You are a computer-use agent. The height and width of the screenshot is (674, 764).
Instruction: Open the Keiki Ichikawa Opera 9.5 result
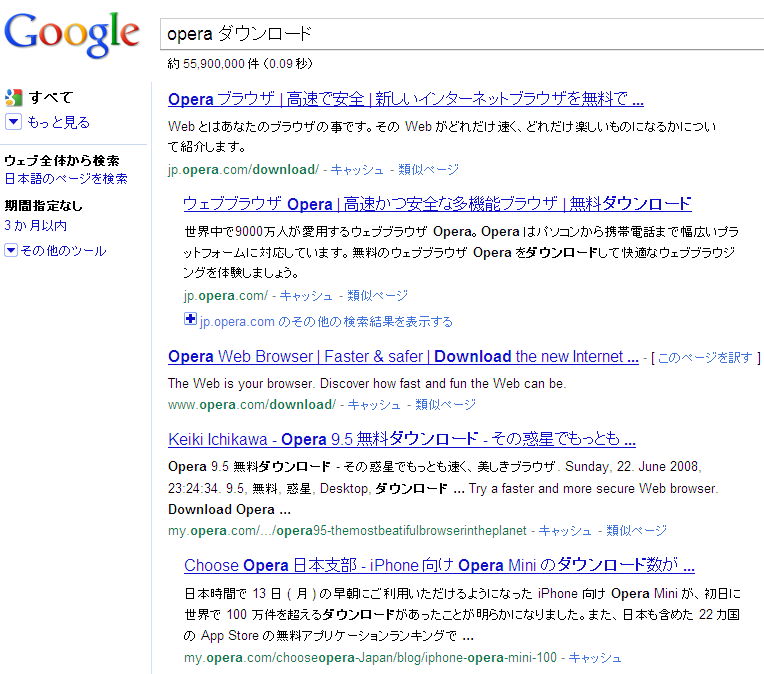point(402,439)
